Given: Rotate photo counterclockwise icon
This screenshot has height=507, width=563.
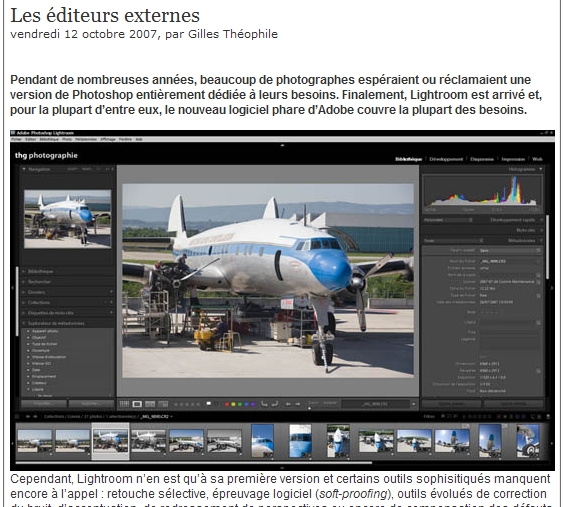Looking at the screenshot, I should pos(265,404).
